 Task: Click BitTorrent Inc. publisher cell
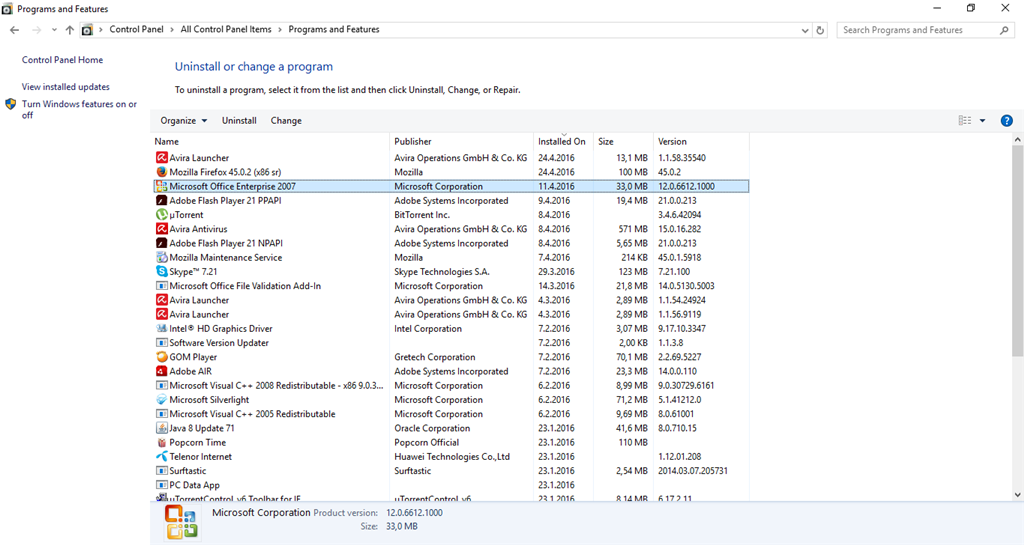422,215
